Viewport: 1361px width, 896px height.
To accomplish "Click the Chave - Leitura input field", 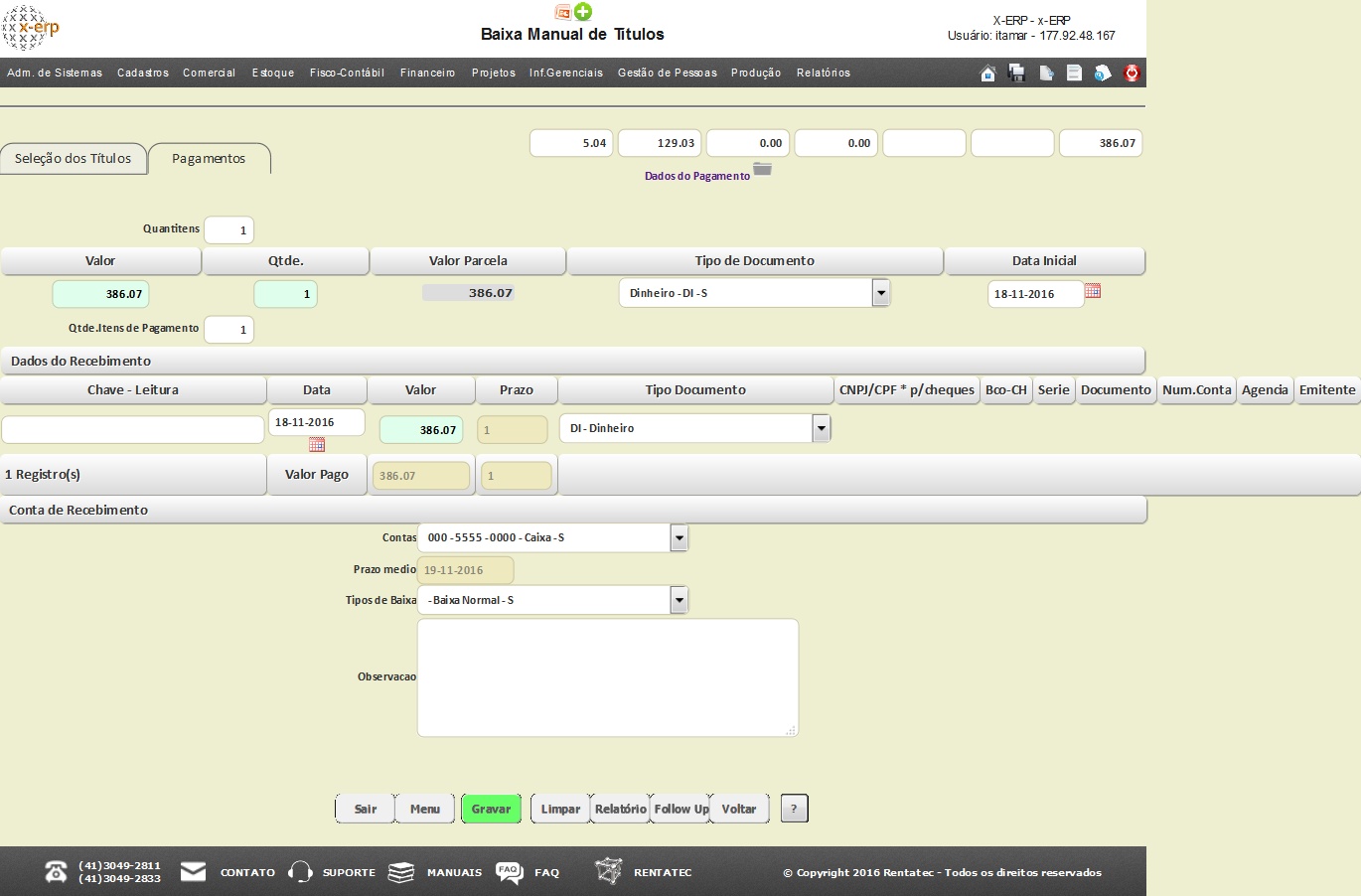I will point(133,429).
